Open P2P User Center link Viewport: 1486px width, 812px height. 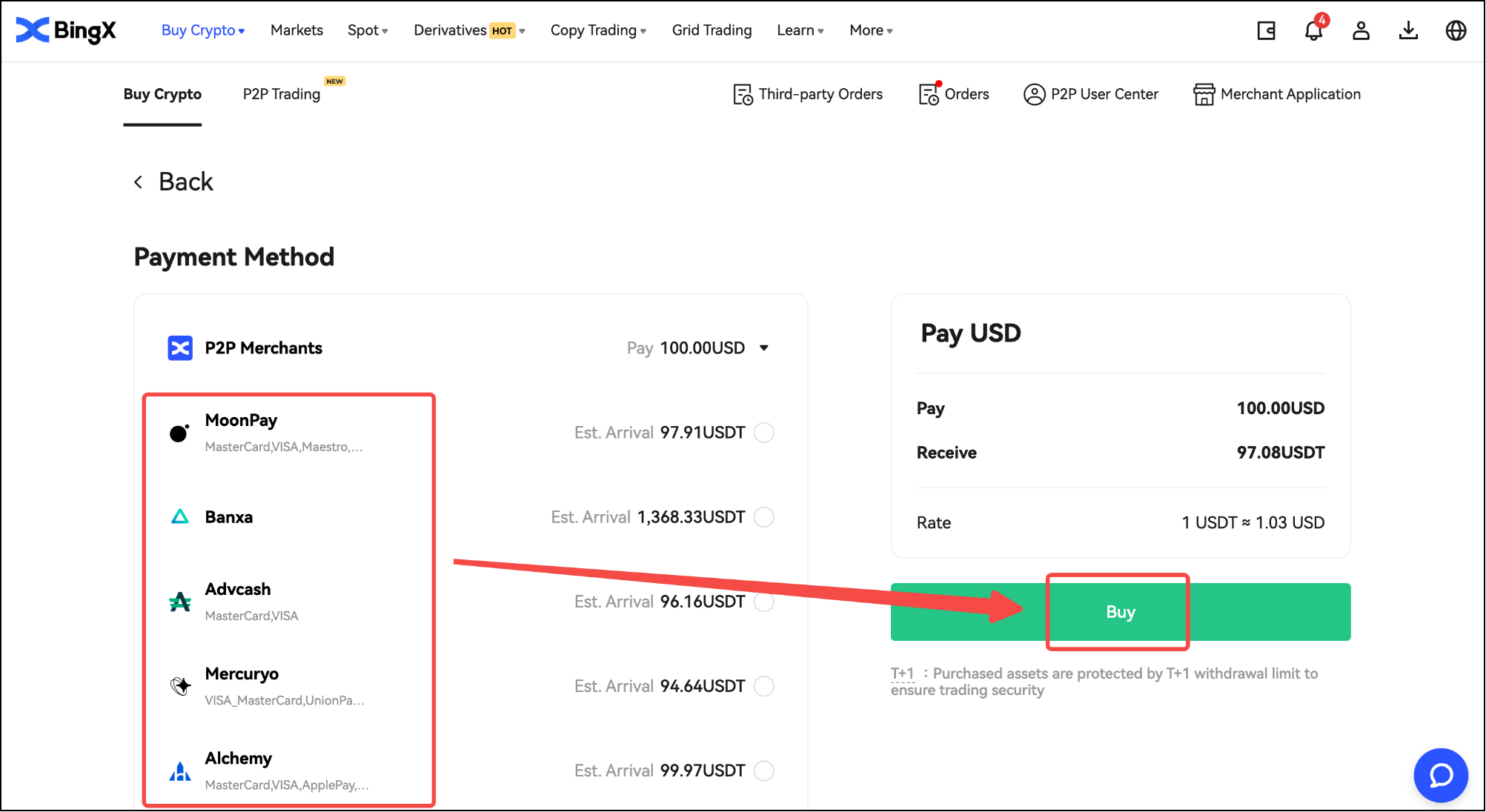pos(1104,94)
